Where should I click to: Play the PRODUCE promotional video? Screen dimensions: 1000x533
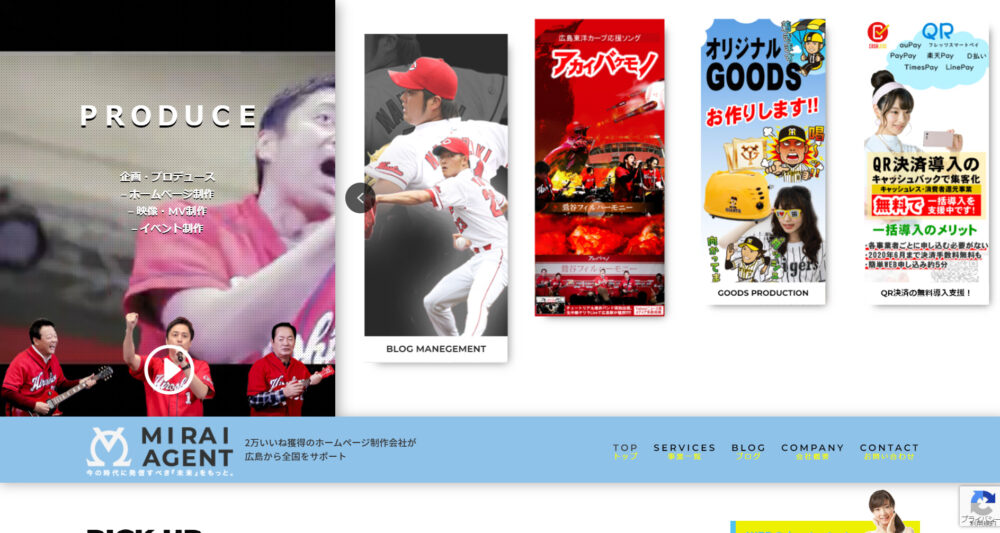(x=169, y=370)
